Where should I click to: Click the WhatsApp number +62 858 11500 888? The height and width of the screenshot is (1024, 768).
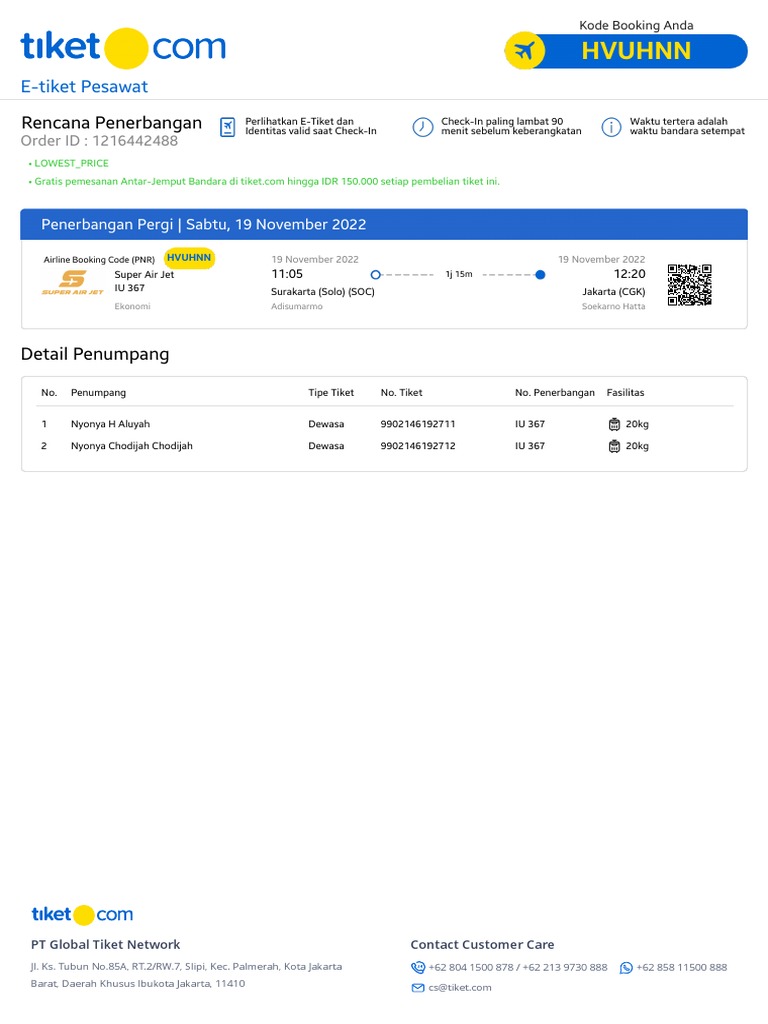(x=681, y=967)
